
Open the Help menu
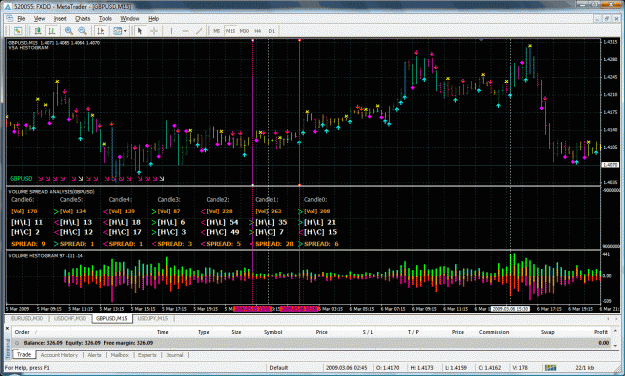pyautogui.click(x=153, y=18)
